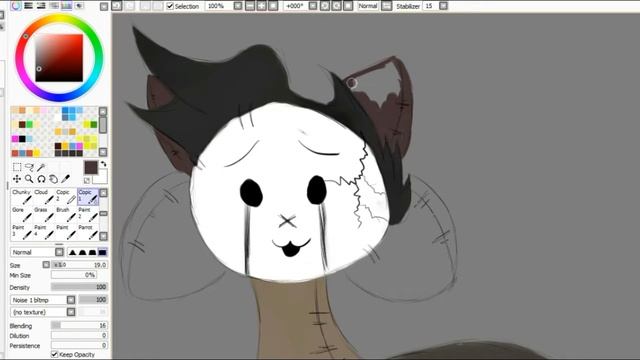Toggle the RGB slider panel icon
Screen dimensions: 640x360
[28, 6]
